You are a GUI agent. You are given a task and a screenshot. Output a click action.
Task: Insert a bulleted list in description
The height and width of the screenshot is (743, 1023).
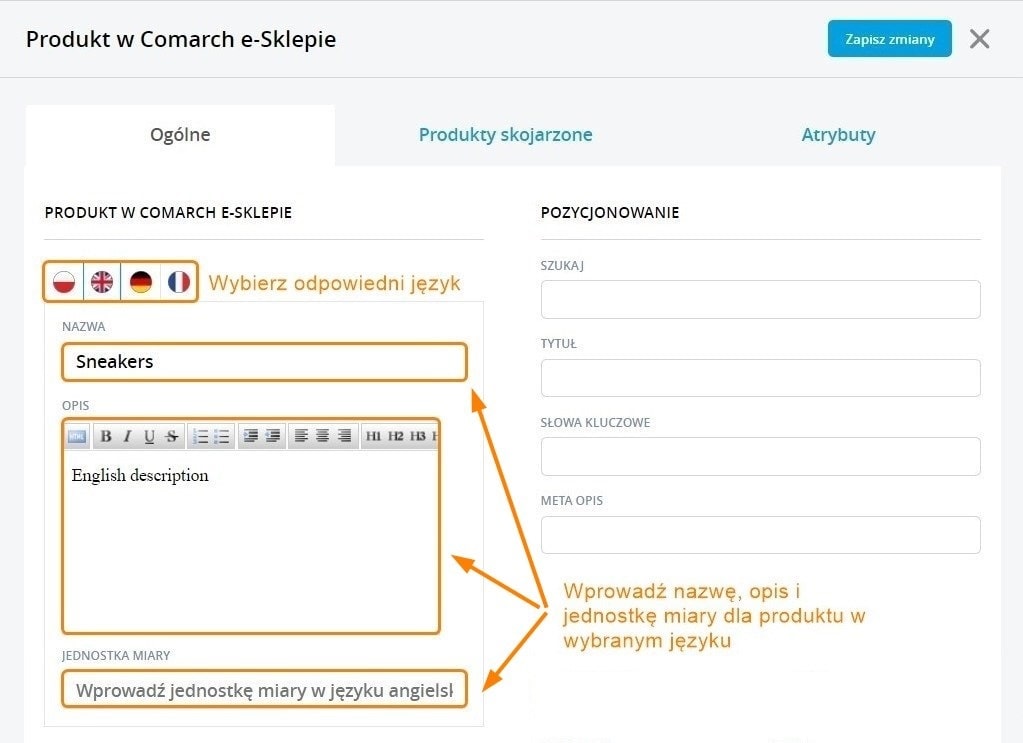pyautogui.click(x=222, y=436)
